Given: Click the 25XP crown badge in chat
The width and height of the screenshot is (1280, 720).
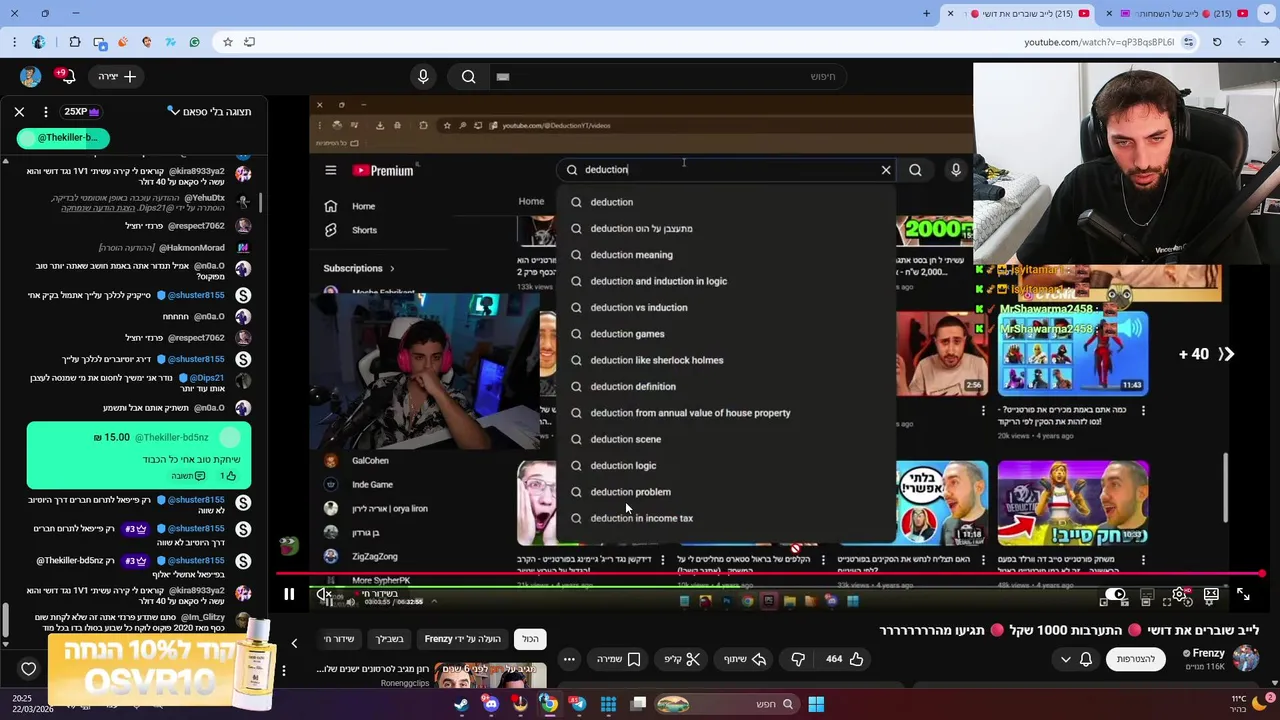Looking at the screenshot, I should tap(81, 112).
